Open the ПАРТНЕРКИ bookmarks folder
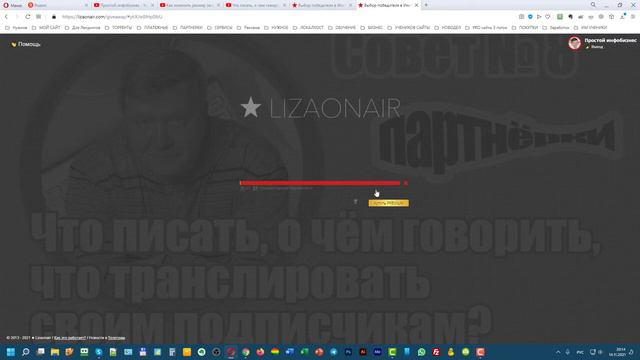 tap(187, 28)
